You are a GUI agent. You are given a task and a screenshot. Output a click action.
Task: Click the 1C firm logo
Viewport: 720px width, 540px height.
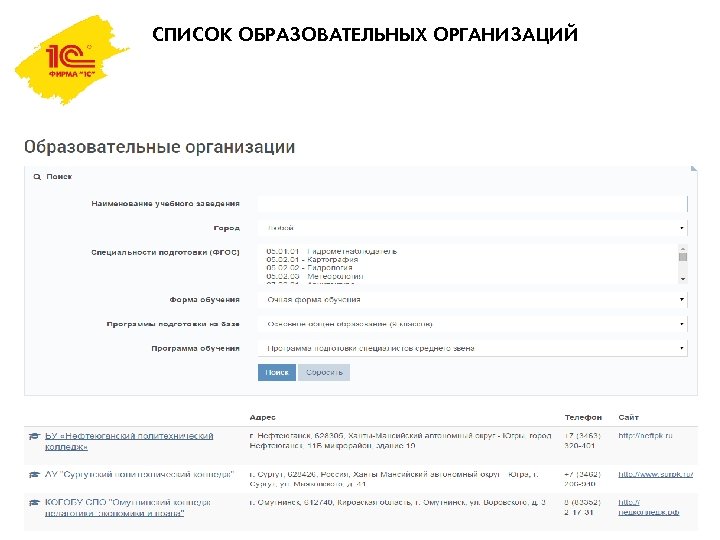tap(71, 60)
